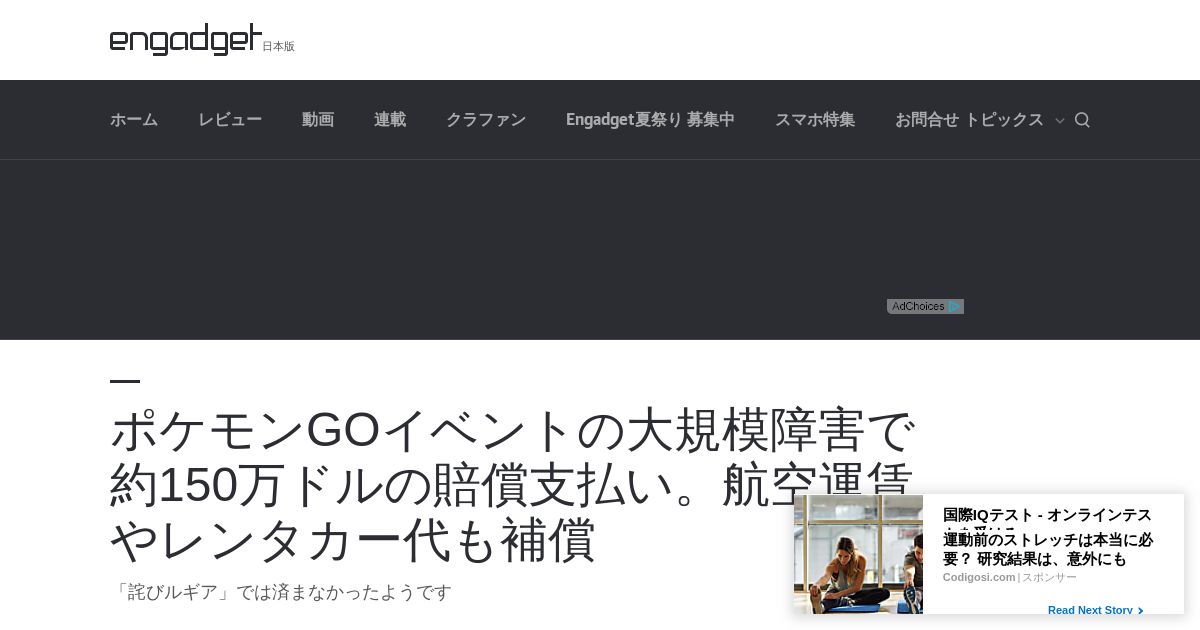Open お問合せ トピックス menu item
This screenshot has height=630, width=1200.
point(969,120)
